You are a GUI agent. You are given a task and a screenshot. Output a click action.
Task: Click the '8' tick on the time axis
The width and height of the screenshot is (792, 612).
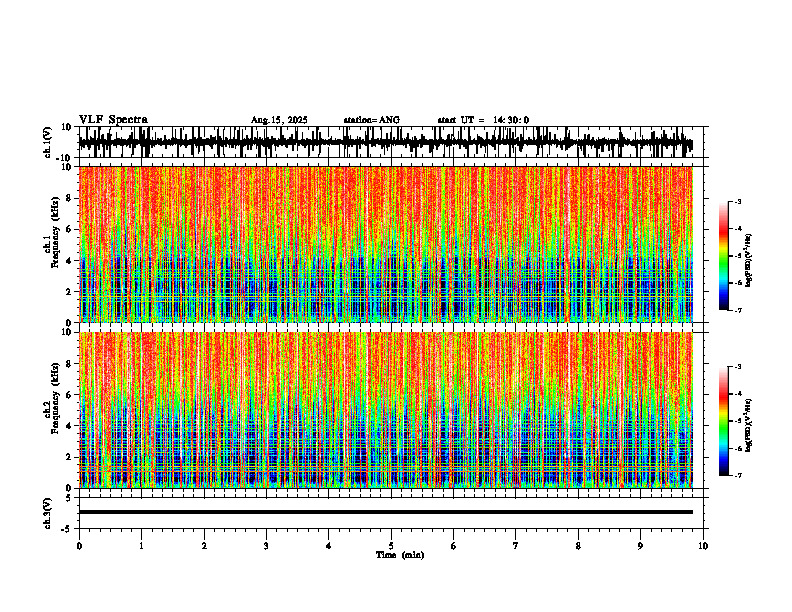[578, 546]
